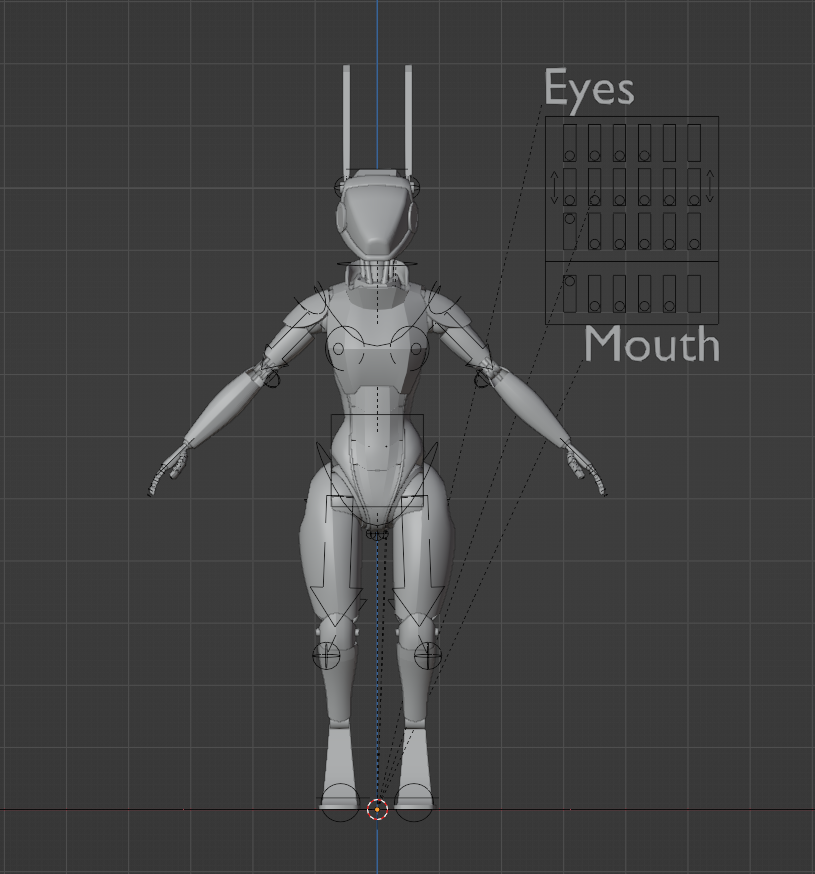Image resolution: width=815 pixels, height=874 pixels.
Task: Select the first slider knob in the top Eyes row
Action: pos(569,156)
